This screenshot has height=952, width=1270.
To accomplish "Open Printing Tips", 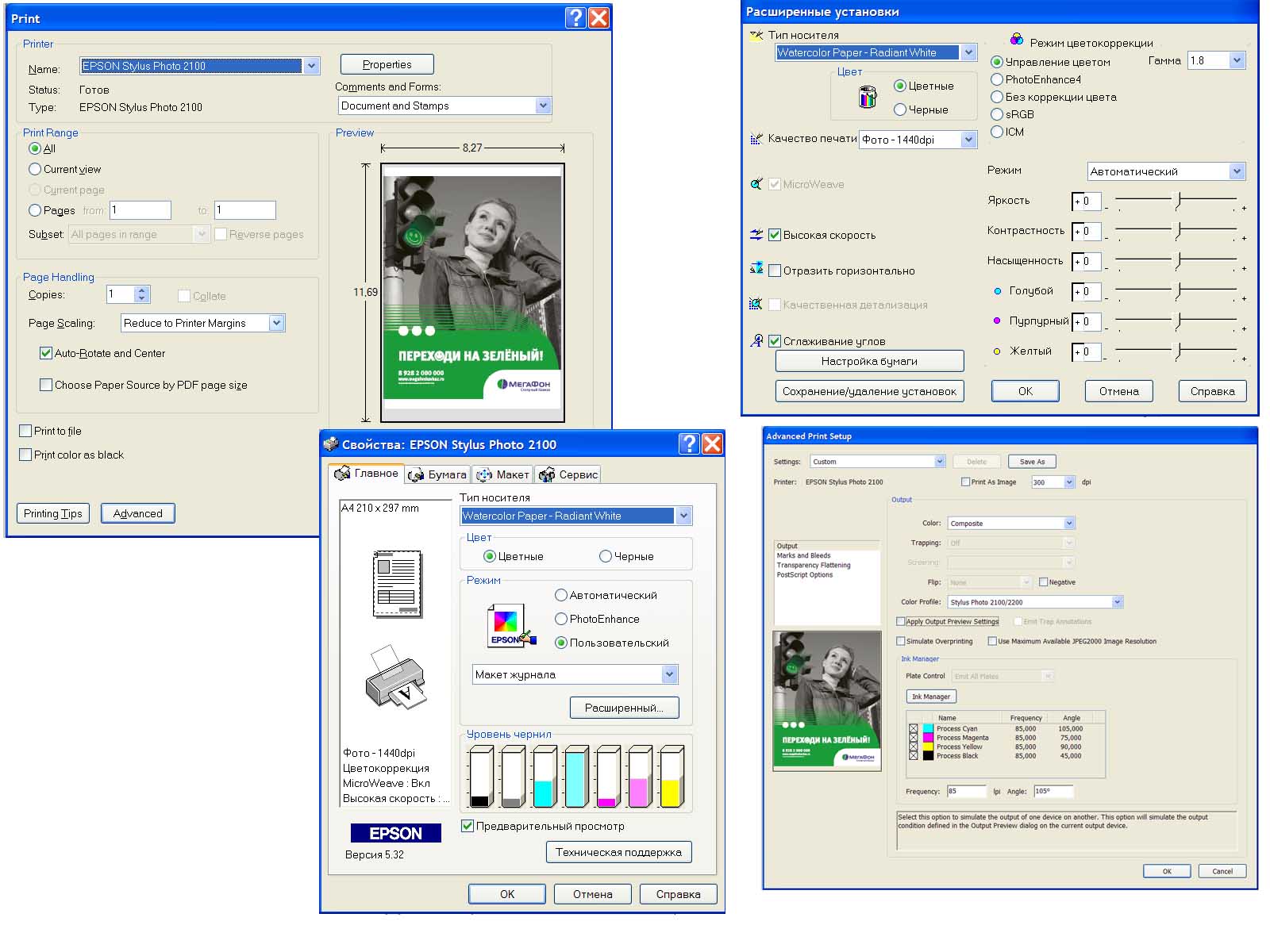I will [53, 513].
